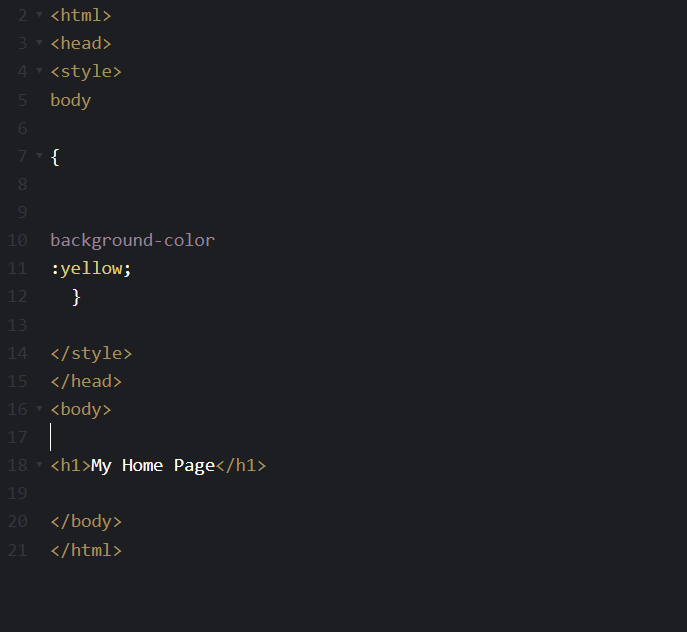Collapse the body tag fold arrow
The height and width of the screenshot is (632, 687).
pyautogui.click(x=39, y=408)
